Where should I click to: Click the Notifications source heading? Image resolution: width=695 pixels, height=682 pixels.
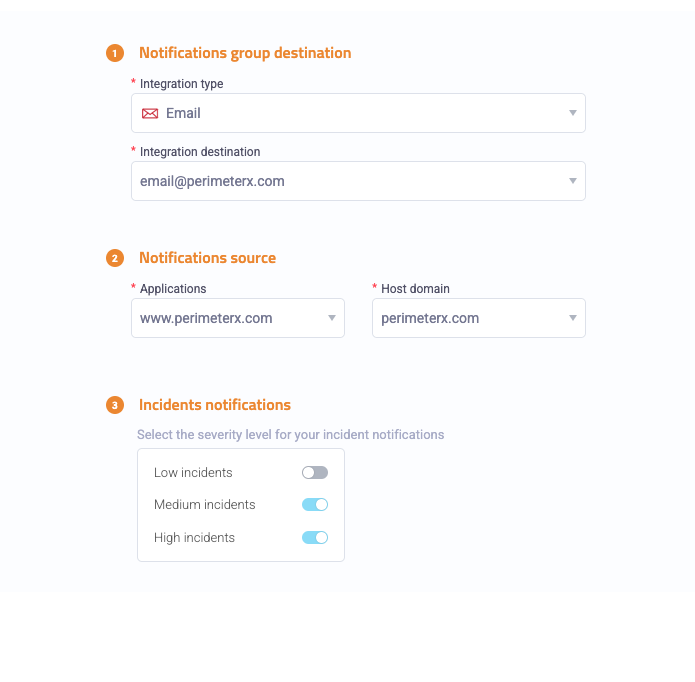click(x=207, y=258)
